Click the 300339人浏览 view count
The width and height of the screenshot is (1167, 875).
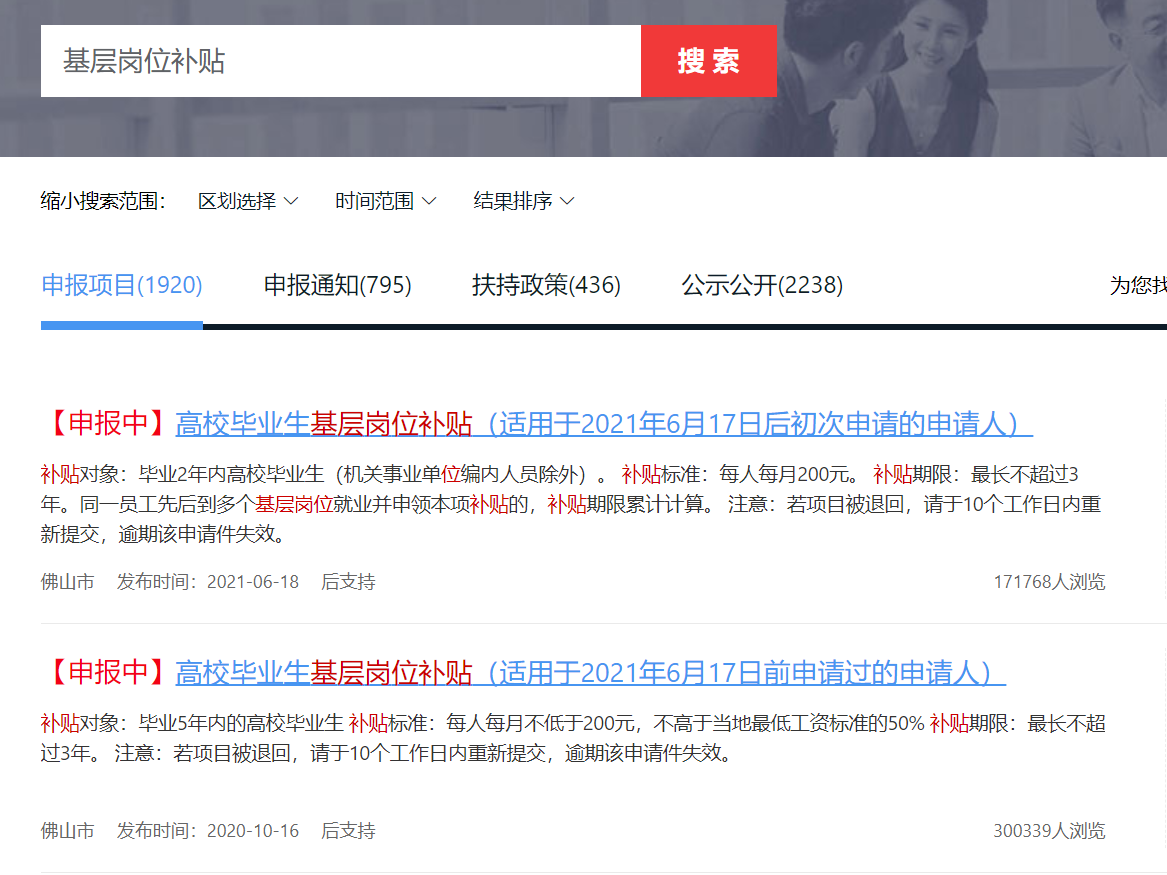(1048, 831)
